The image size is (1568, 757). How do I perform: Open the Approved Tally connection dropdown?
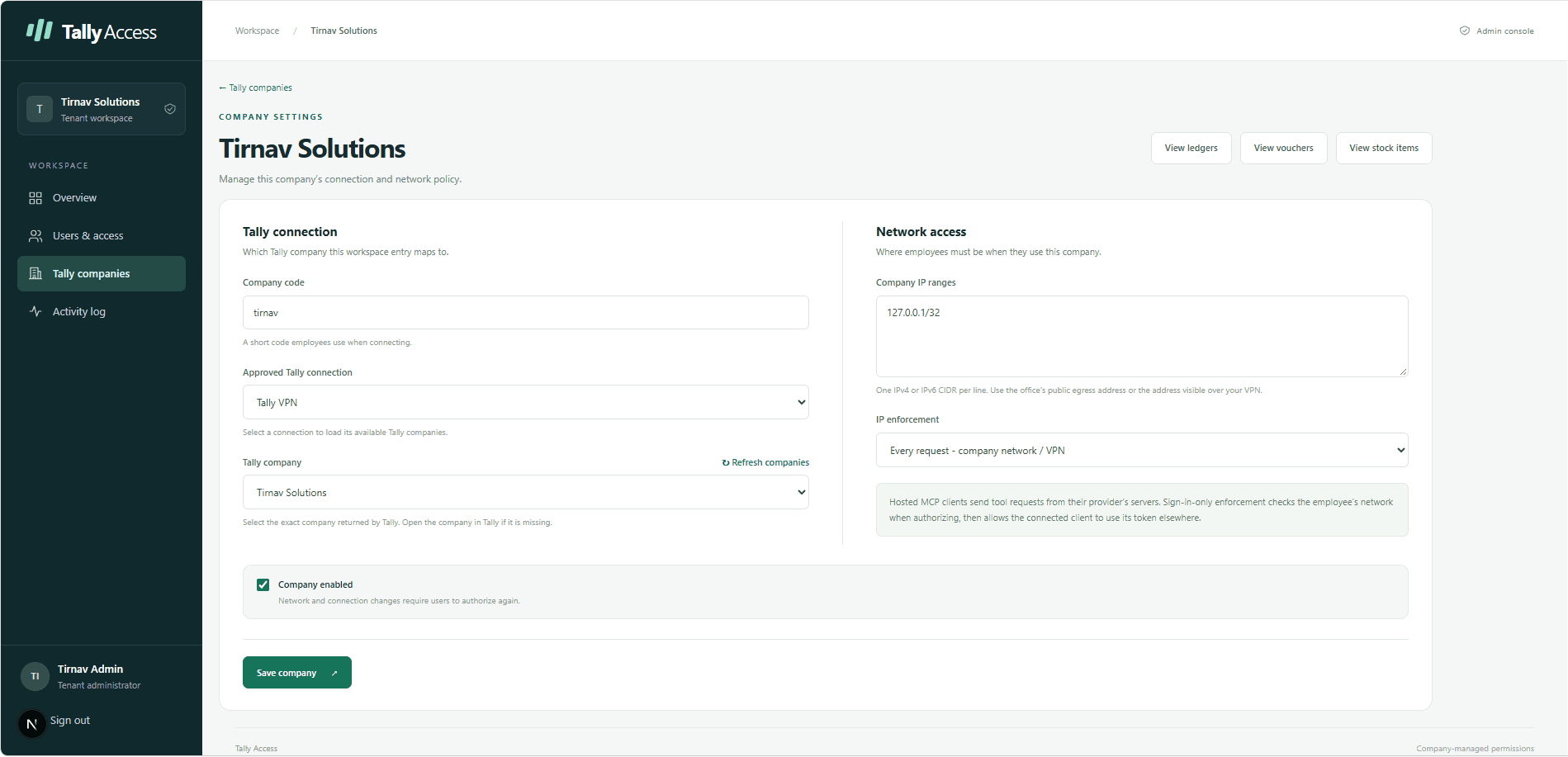[526, 403]
